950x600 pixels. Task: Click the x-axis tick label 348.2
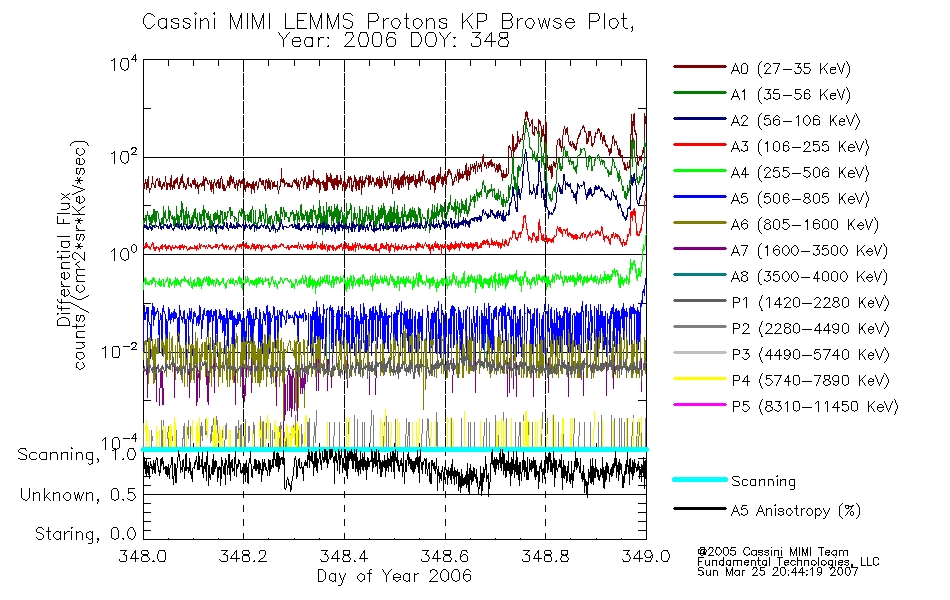click(243, 556)
